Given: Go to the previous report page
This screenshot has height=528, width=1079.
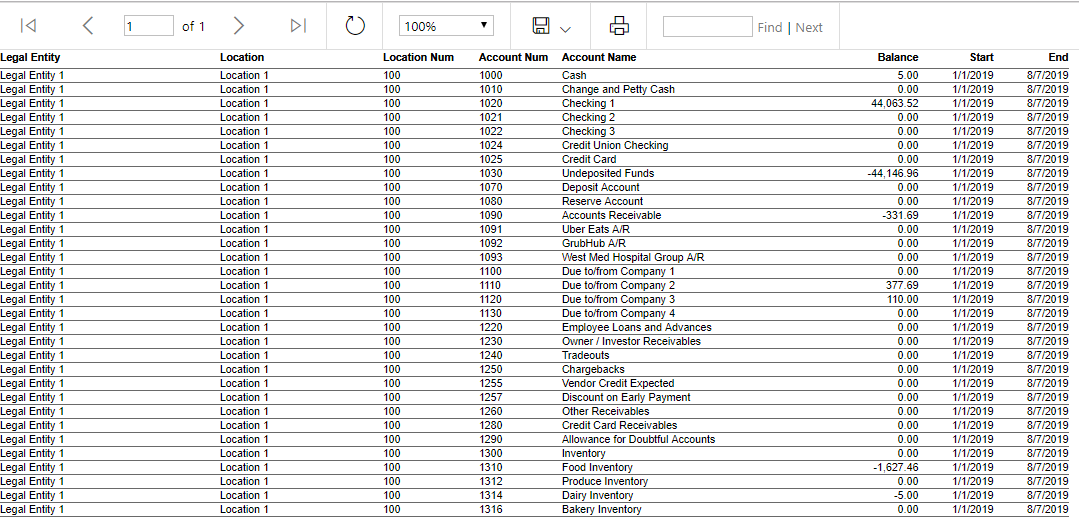Looking at the screenshot, I should tap(87, 26).
